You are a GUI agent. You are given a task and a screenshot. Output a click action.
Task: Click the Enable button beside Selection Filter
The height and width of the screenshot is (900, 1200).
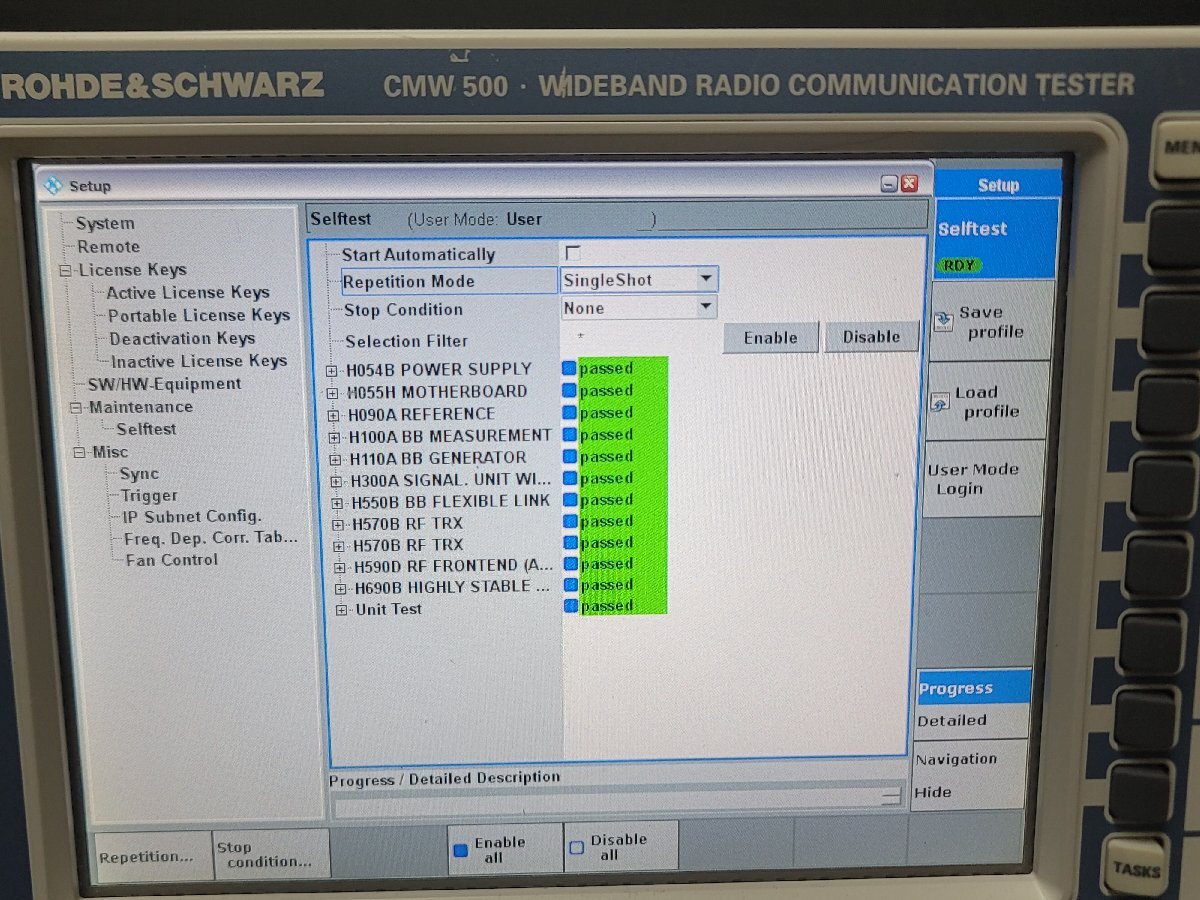click(771, 337)
